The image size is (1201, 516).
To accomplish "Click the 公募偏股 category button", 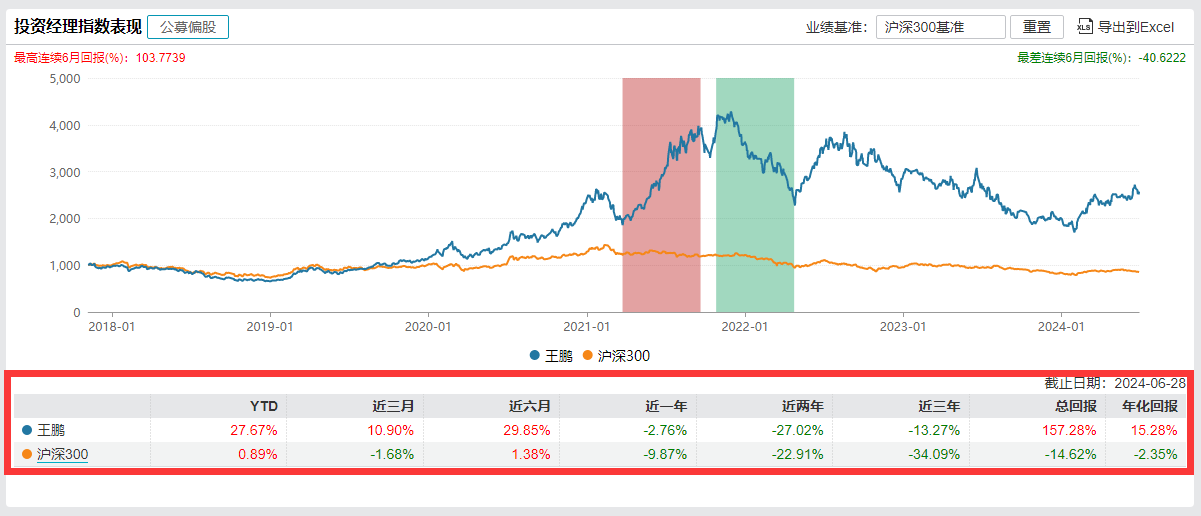I will 188,27.
